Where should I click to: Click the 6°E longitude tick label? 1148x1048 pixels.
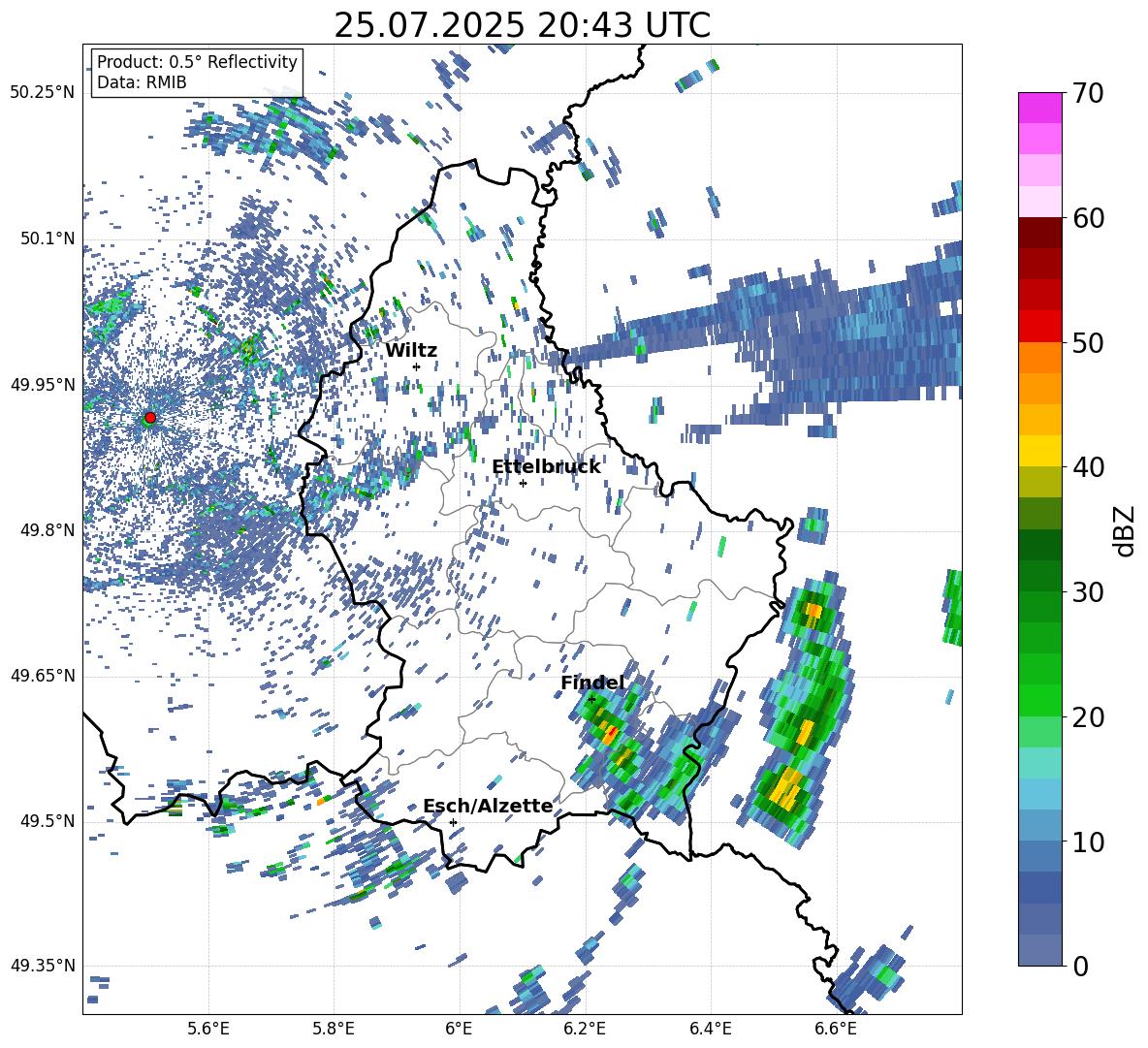coord(459,1029)
